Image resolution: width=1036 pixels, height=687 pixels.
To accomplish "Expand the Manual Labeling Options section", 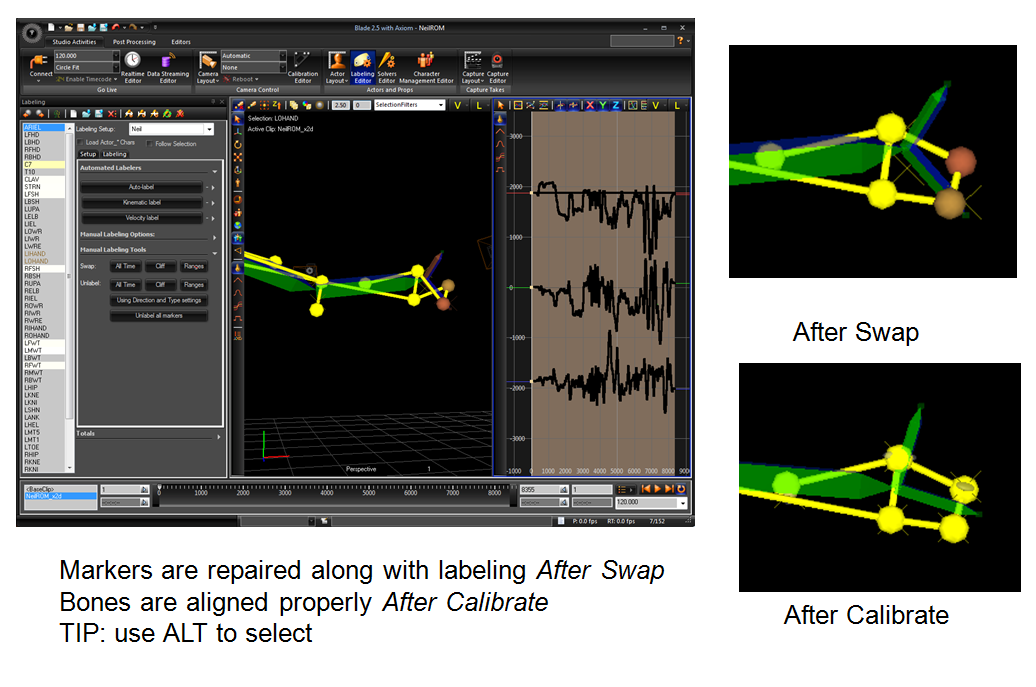I will click(215, 237).
